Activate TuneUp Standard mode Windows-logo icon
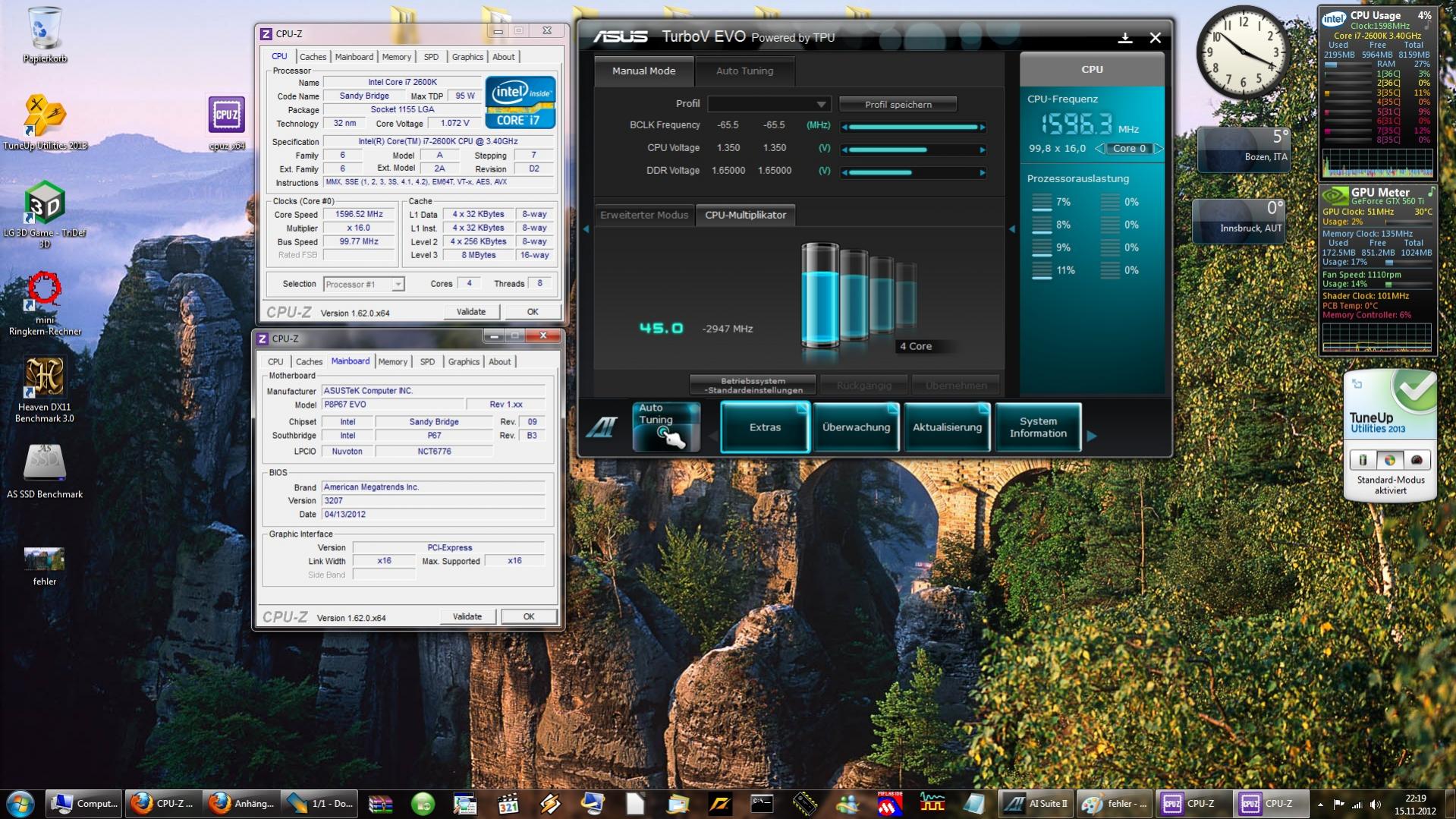 tap(1390, 460)
